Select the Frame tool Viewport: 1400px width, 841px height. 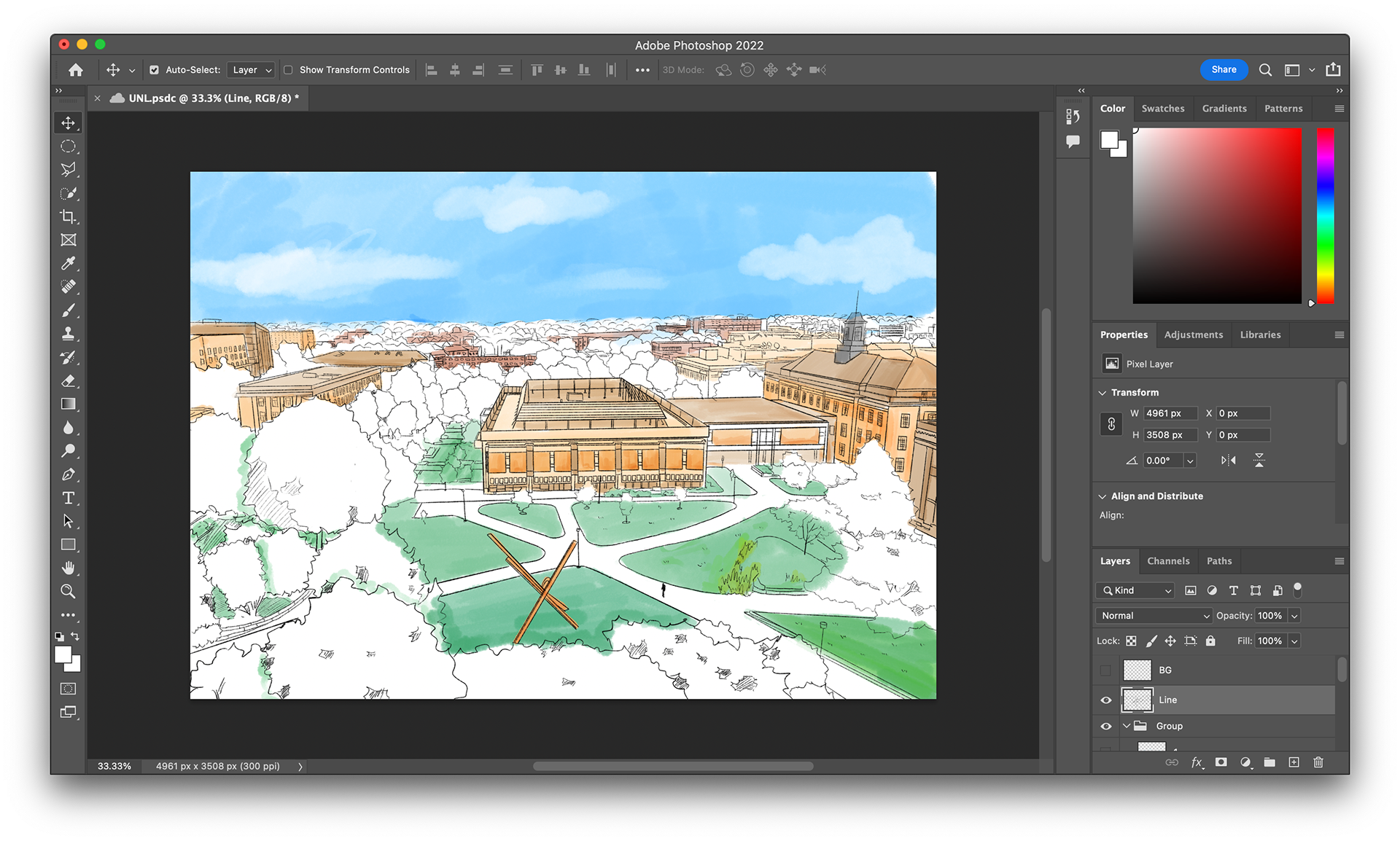[x=69, y=240]
